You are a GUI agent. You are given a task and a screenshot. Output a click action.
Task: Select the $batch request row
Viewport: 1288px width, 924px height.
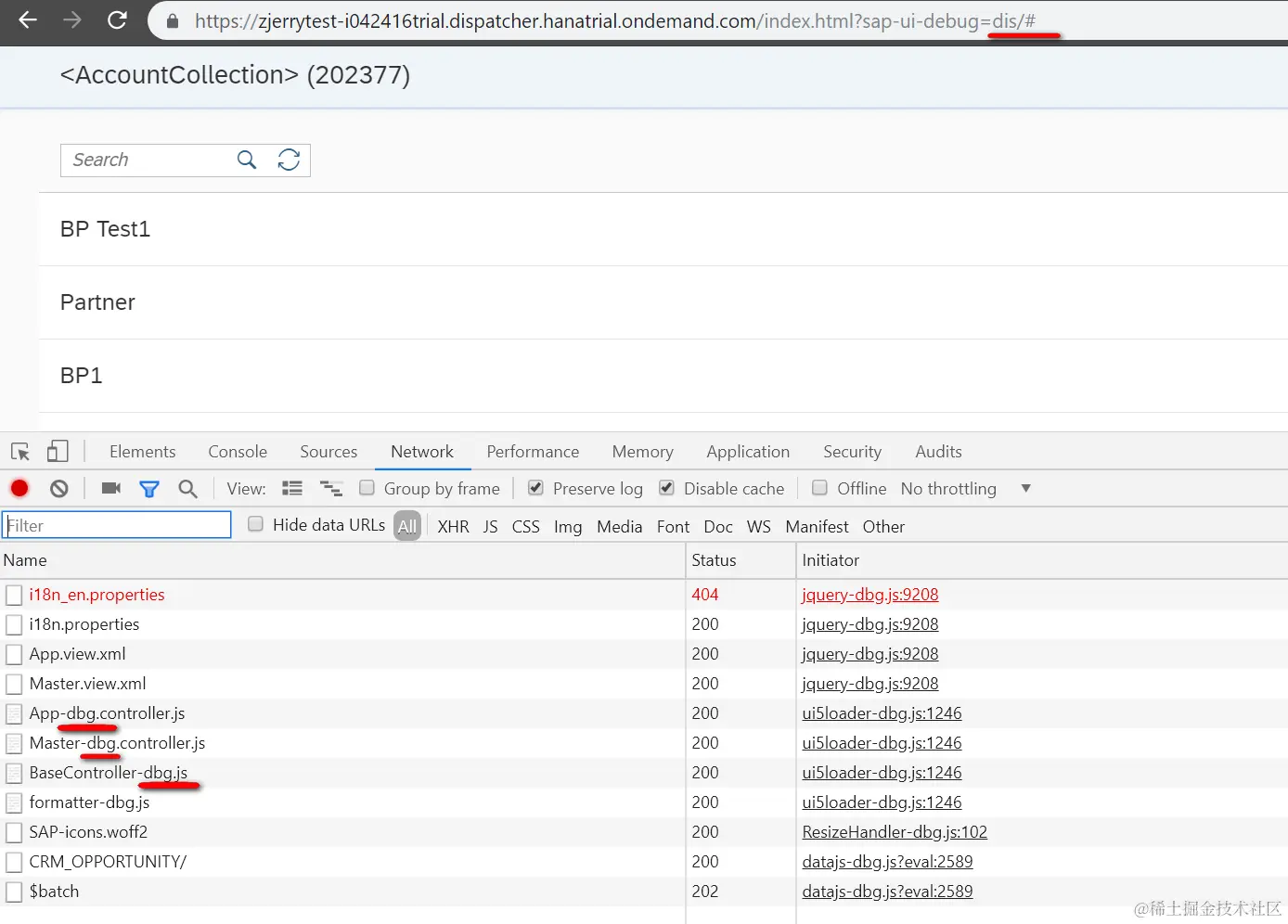click(644, 892)
